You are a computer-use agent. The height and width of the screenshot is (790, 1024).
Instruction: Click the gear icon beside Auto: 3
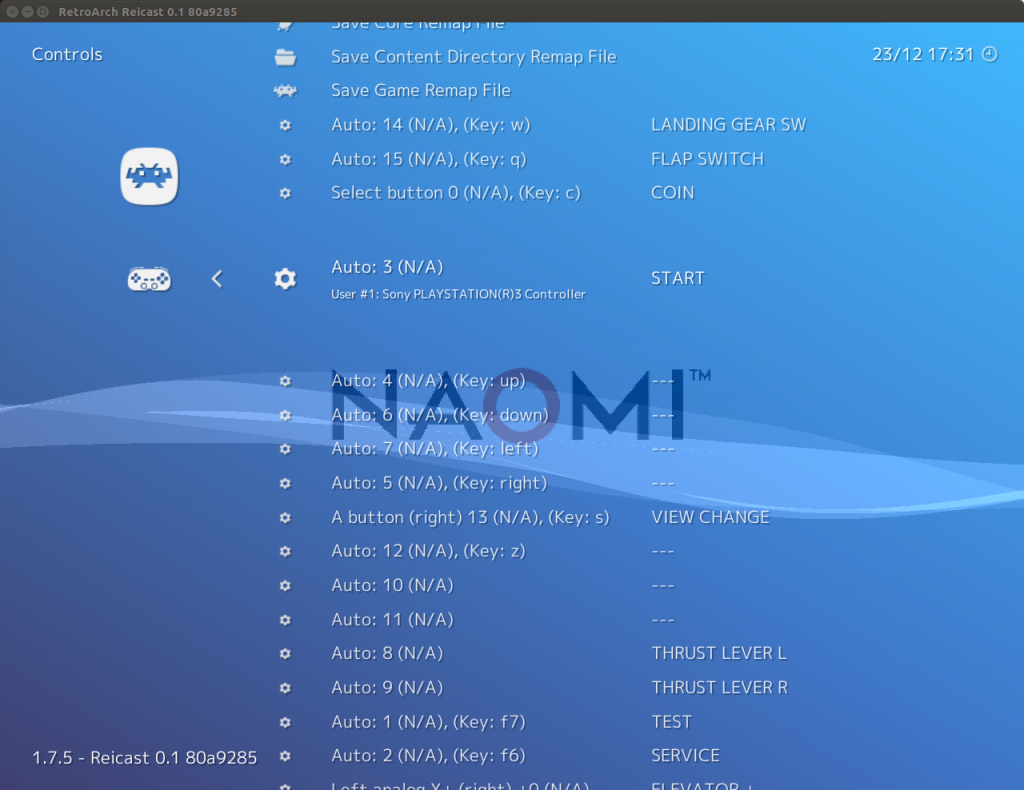(x=285, y=279)
